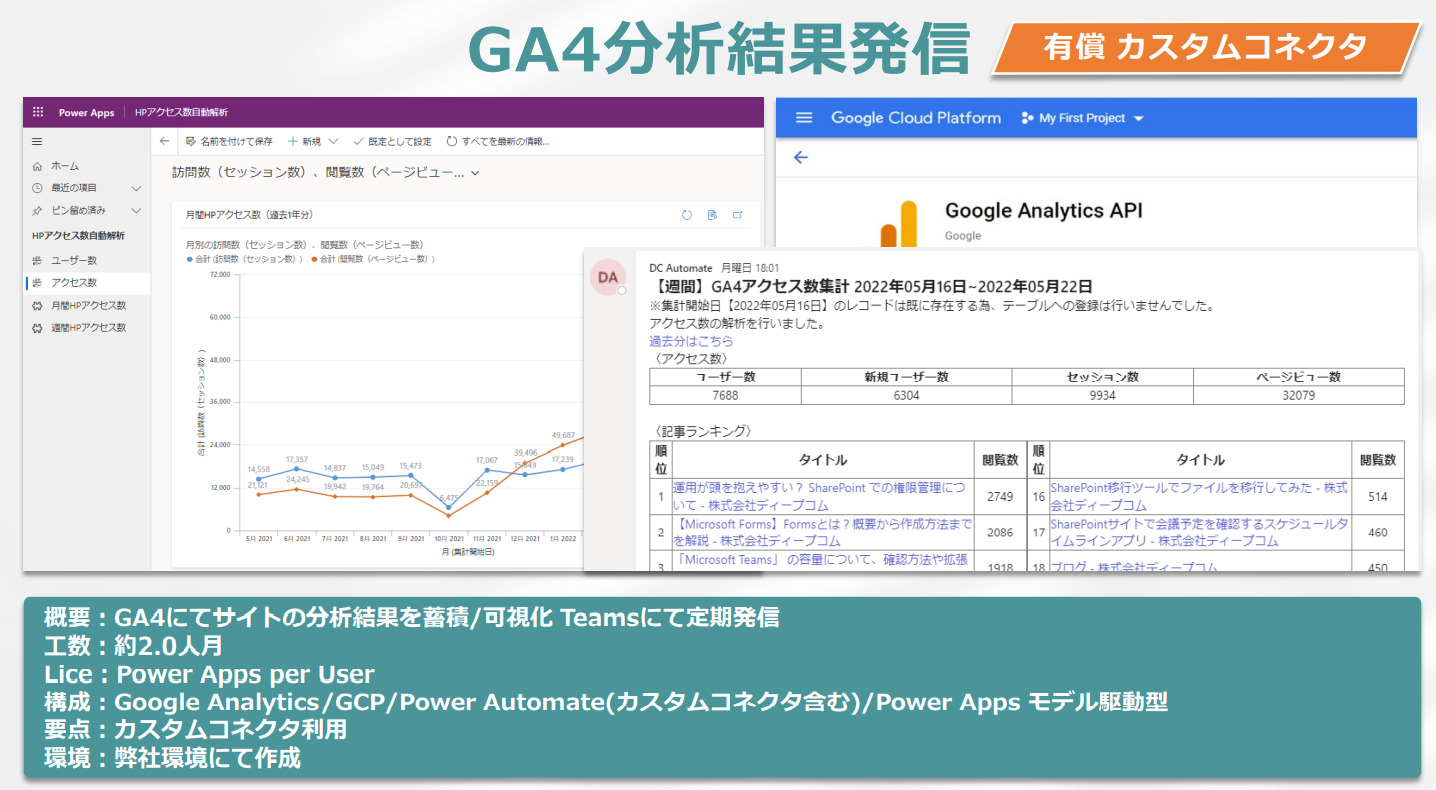Open the 運用が頭を抱えやすい？ SharePoint article link
Viewport: 1436px width, 790px height.
(x=820, y=496)
